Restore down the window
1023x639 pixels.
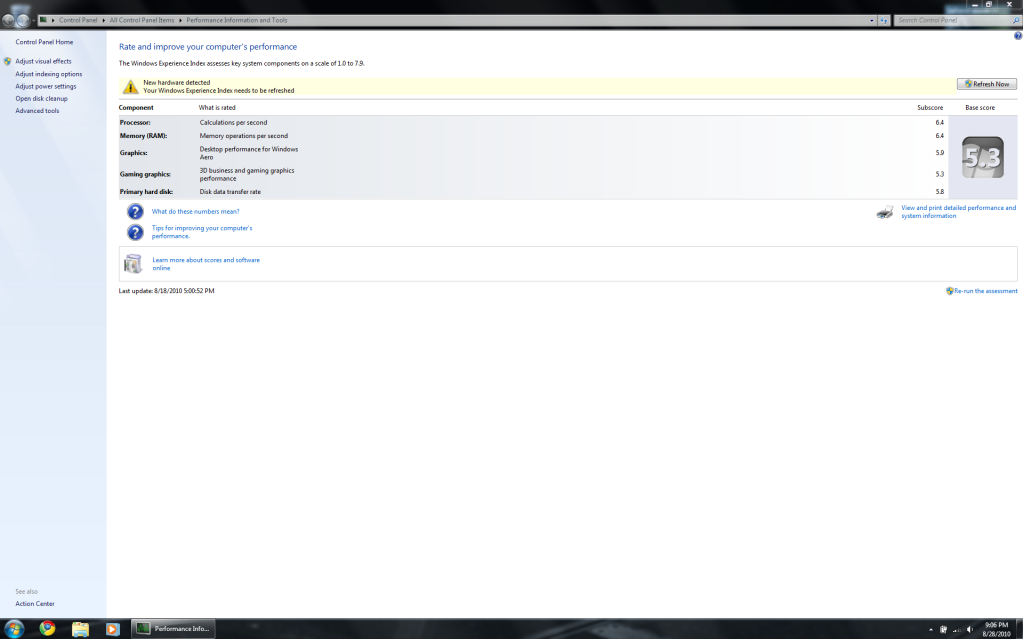[x=989, y=5]
